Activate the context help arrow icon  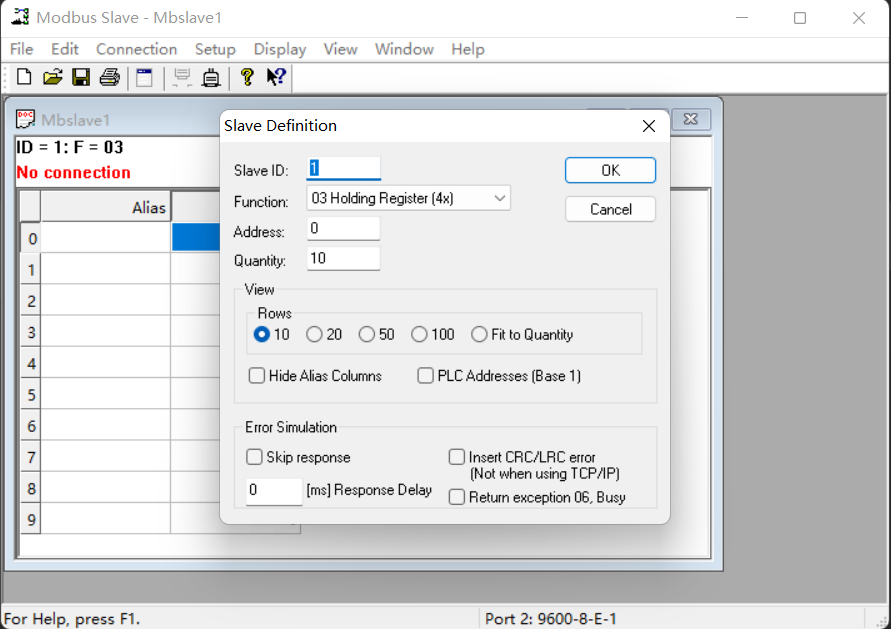[x=274, y=76]
